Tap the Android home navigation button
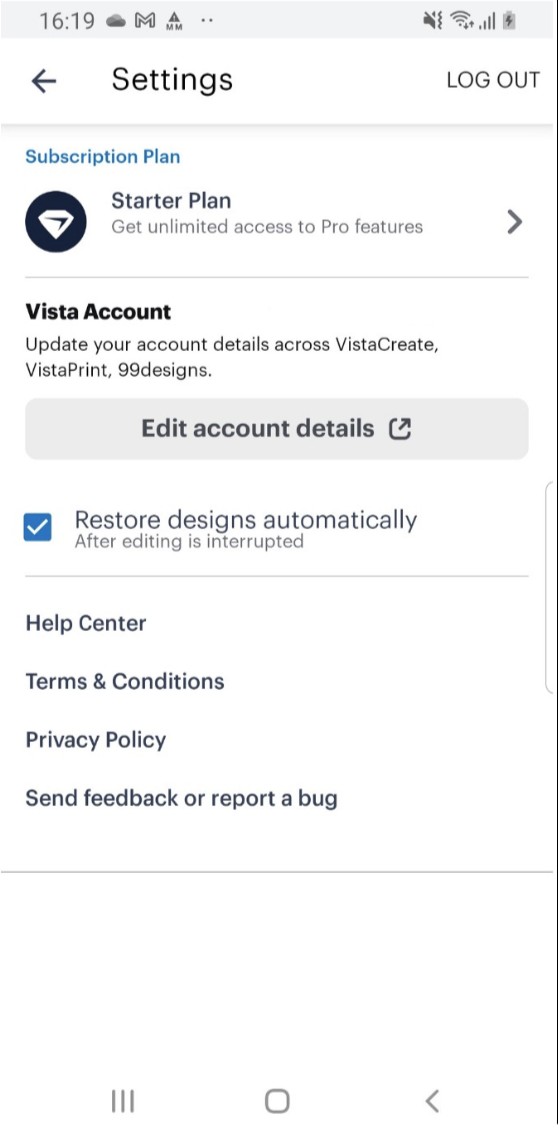The image size is (558, 1140). tap(277, 1101)
